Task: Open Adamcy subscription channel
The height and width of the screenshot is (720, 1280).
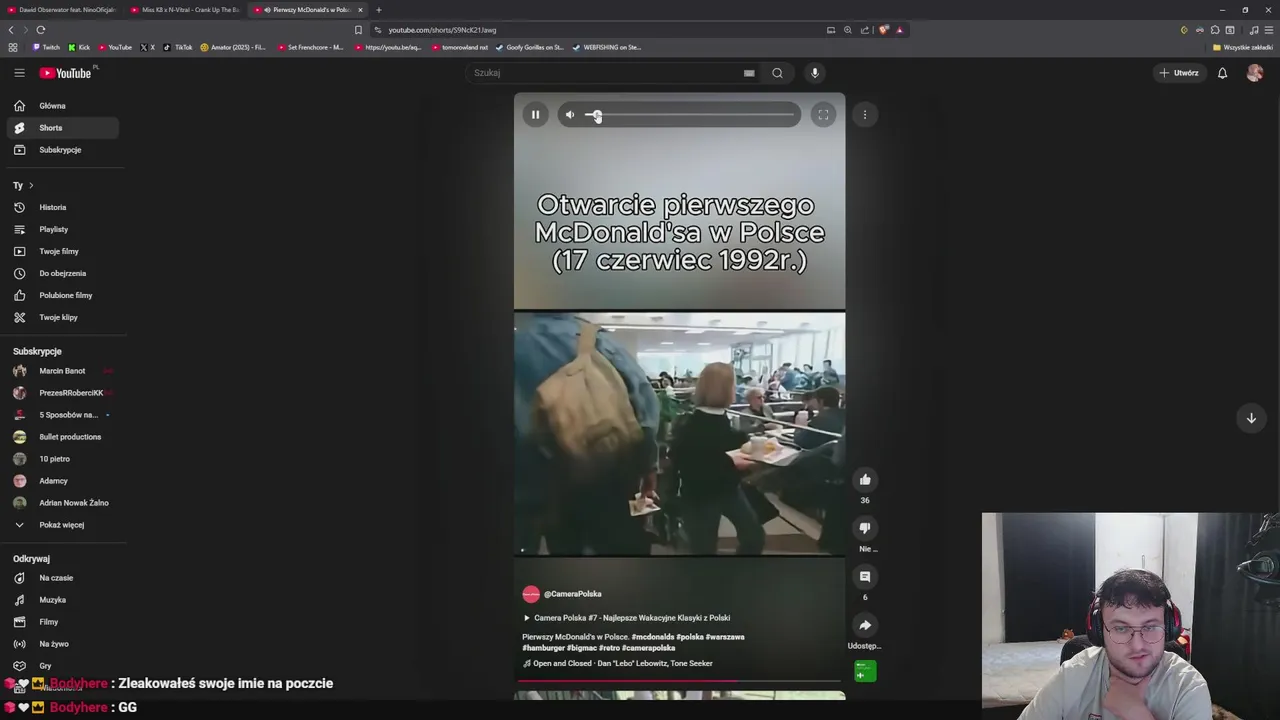Action: [x=62, y=481]
